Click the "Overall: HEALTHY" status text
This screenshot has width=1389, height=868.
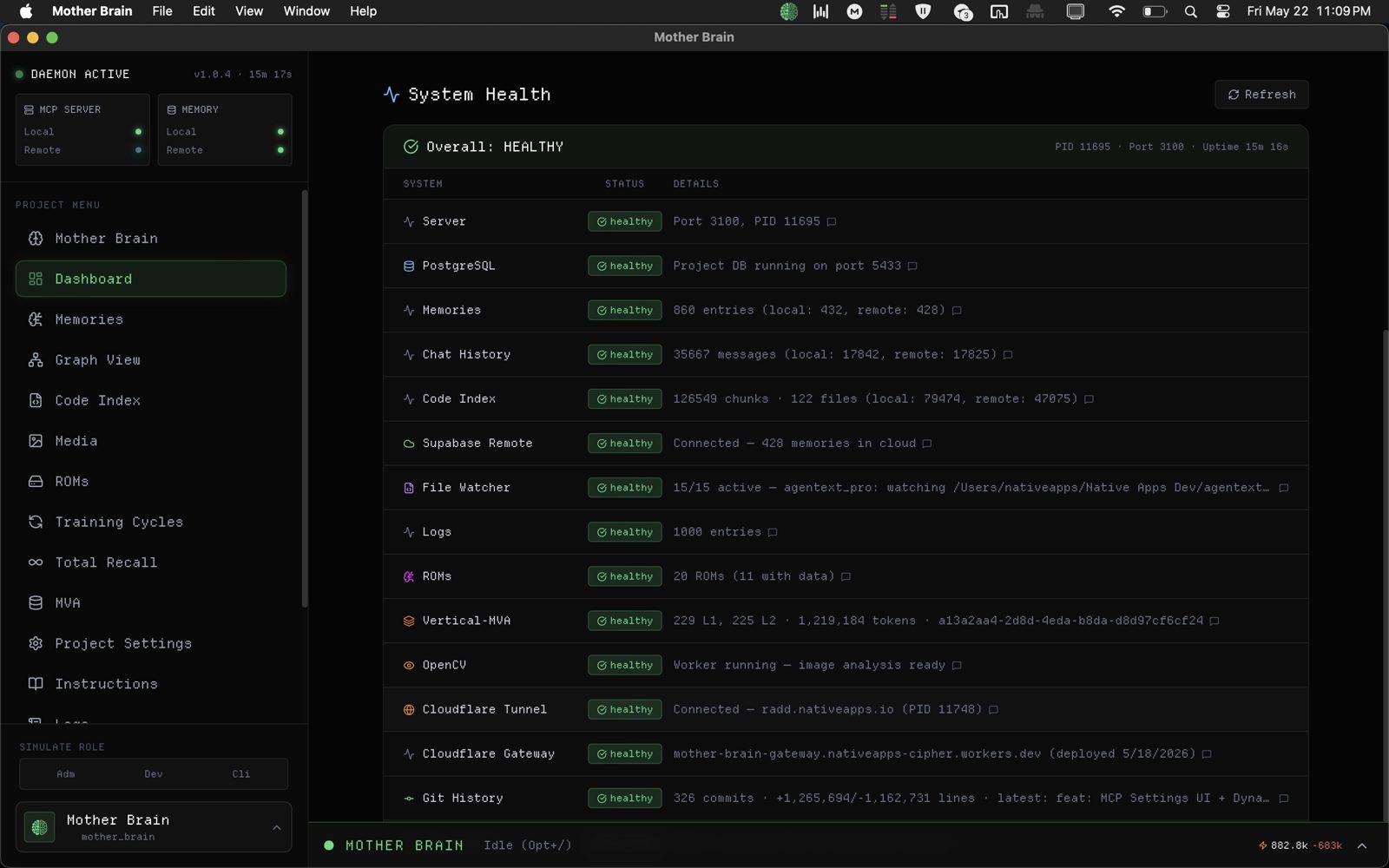coord(495,147)
